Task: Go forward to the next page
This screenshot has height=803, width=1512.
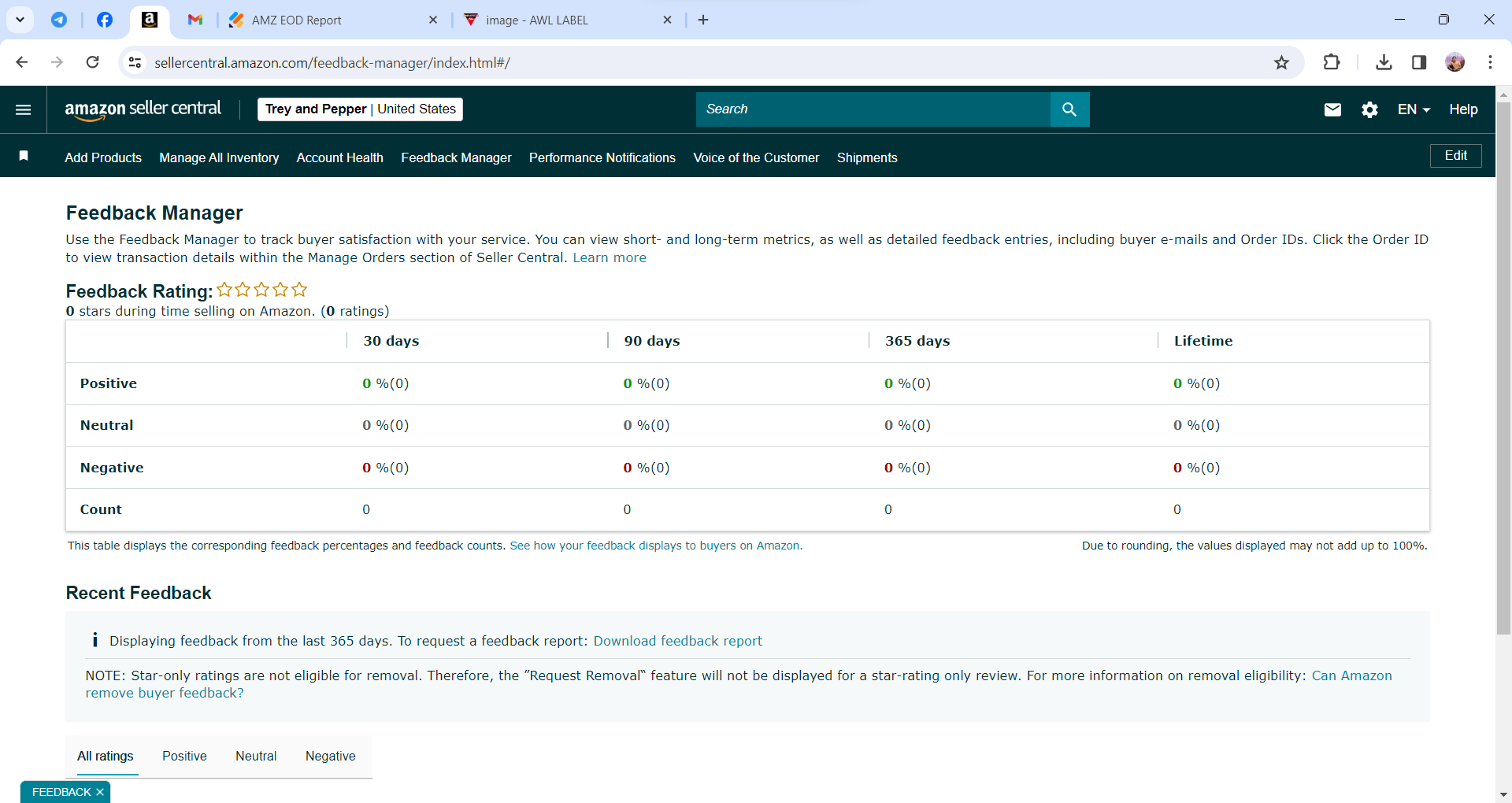Action: (57, 62)
